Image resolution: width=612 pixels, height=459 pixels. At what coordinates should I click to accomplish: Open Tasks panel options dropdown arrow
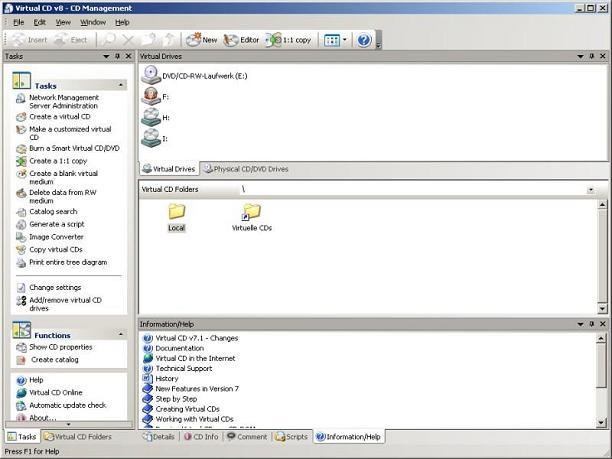click(106, 57)
